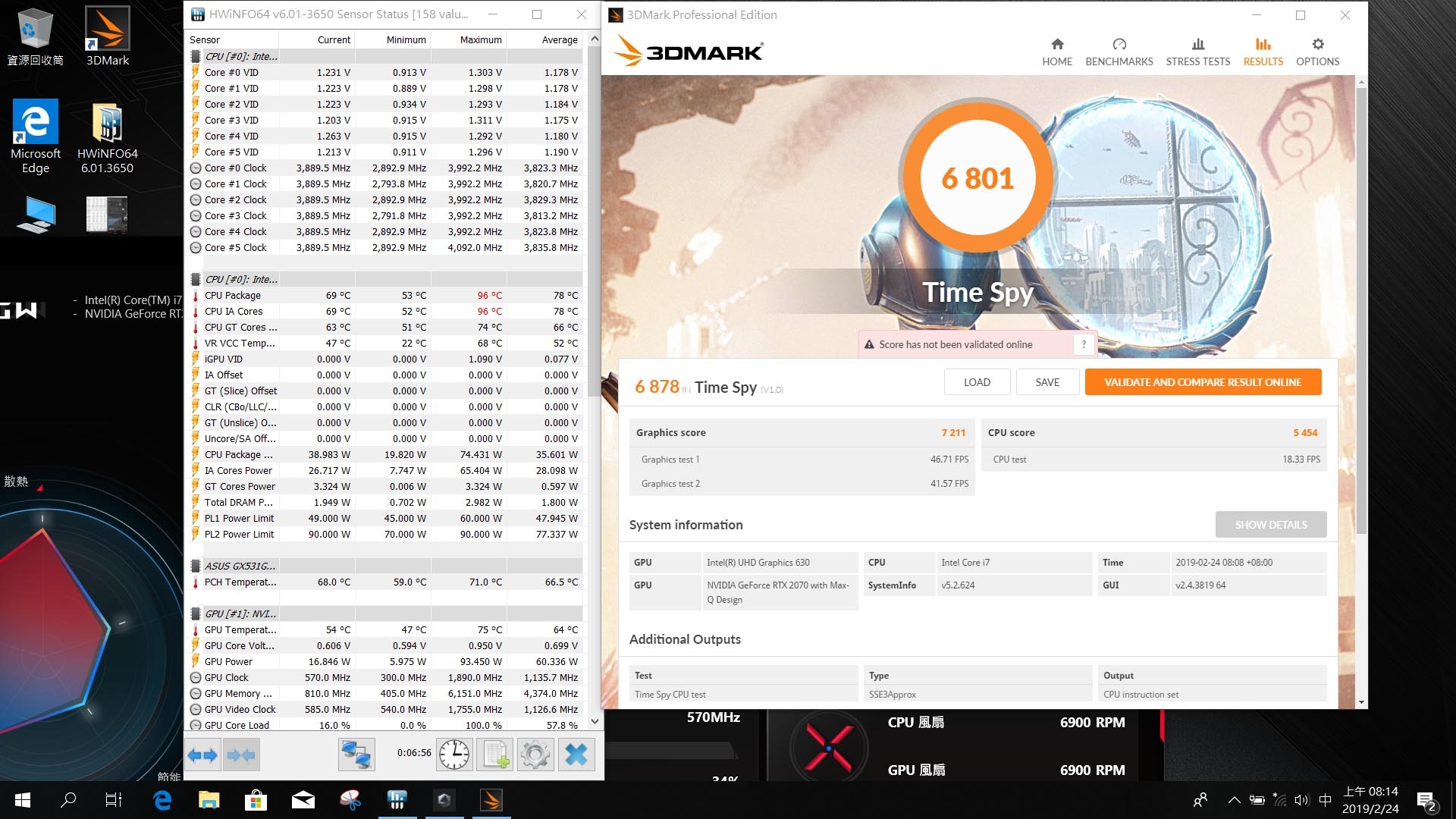Click SHOW DETAILS in System information

click(x=1271, y=525)
